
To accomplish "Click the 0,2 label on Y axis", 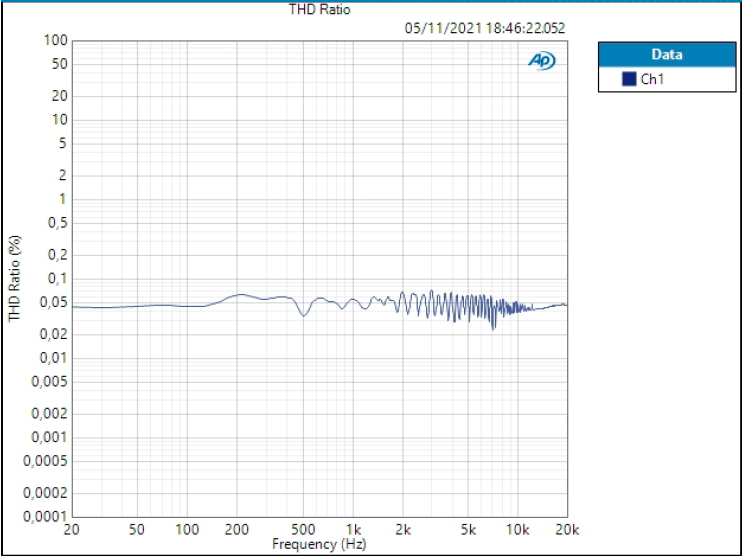I will 58,255.
